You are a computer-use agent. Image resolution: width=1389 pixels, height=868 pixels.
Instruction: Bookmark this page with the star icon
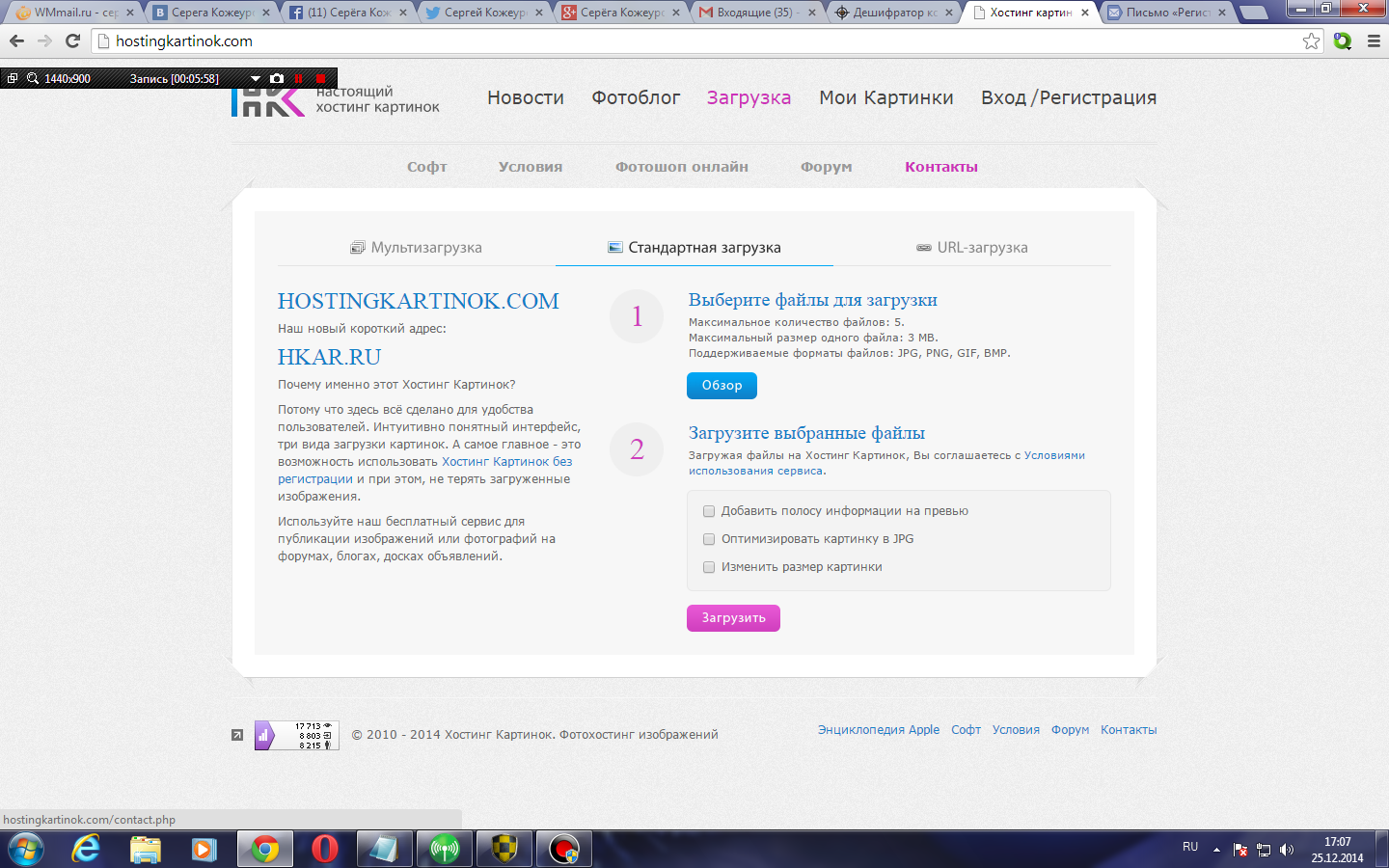1311,41
